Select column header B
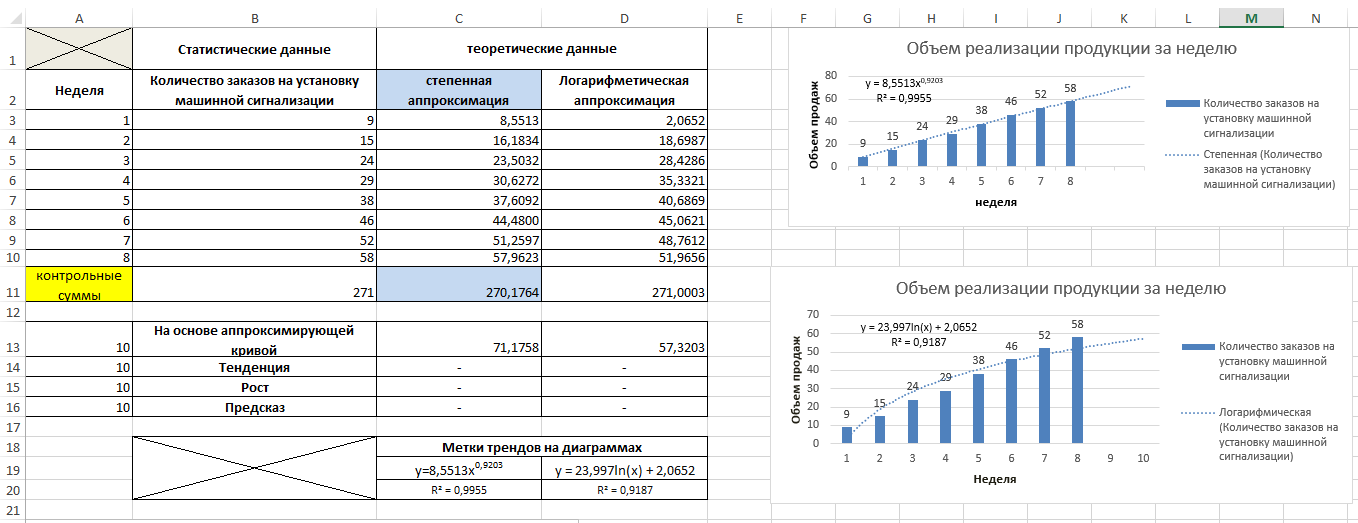Viewport: 1358px width, 523px height. [254, 18]
